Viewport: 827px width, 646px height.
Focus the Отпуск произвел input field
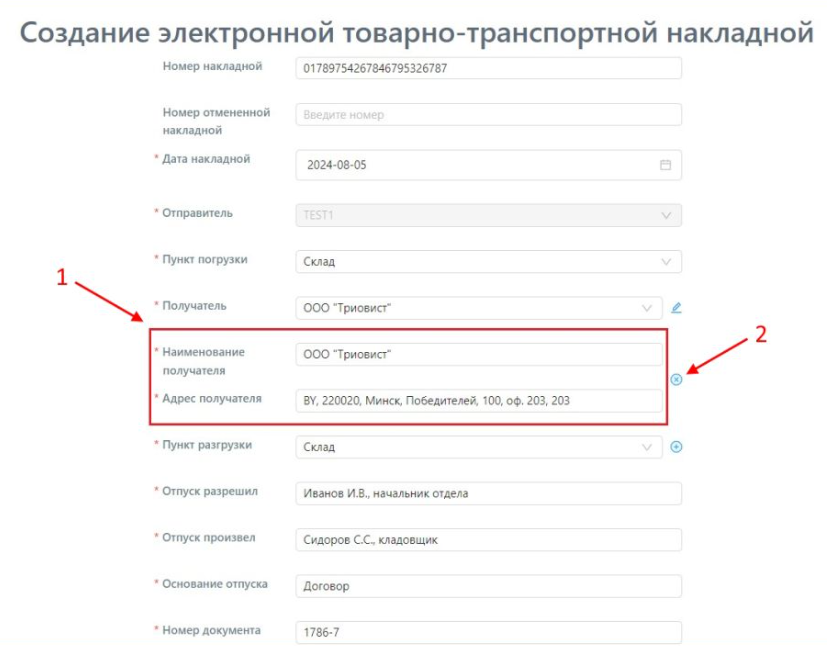click(x=488, y=540)
